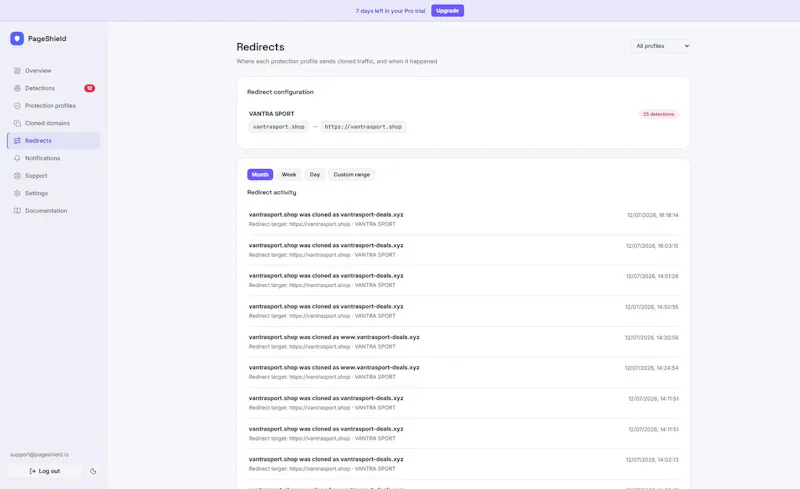Click the https://vantrasport.shop redirect target chip

pyautogui.click(x=363, y=127)
